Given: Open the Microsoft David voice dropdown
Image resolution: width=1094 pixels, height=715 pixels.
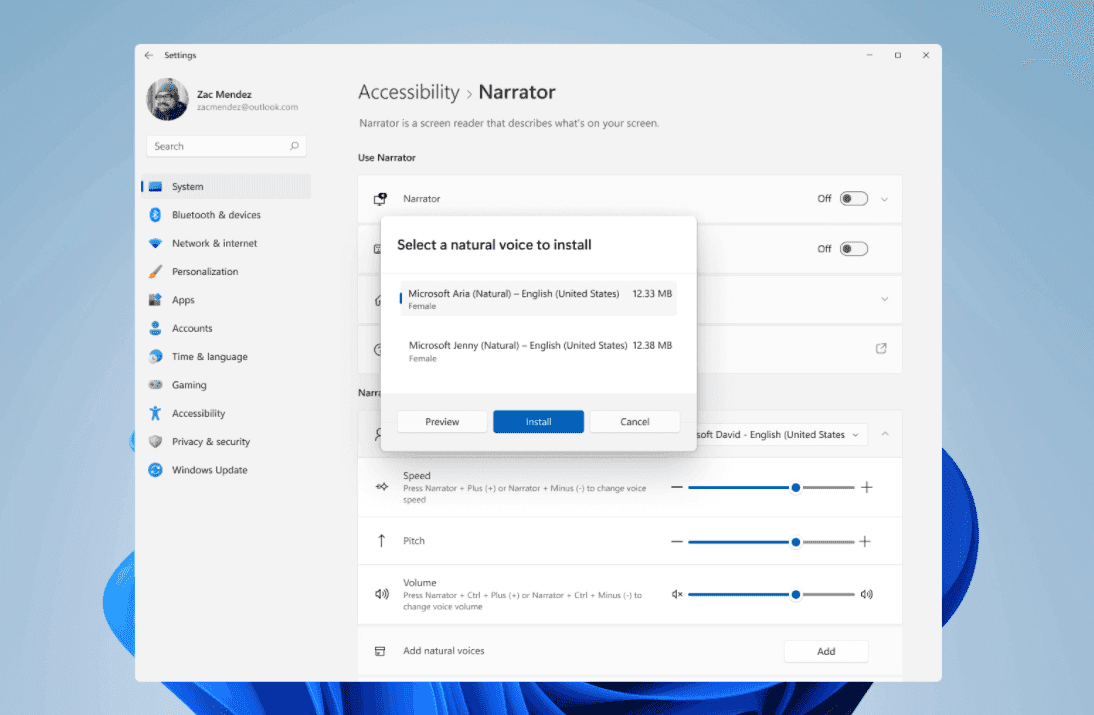Looking at the screenshot, I should [782, 435].
